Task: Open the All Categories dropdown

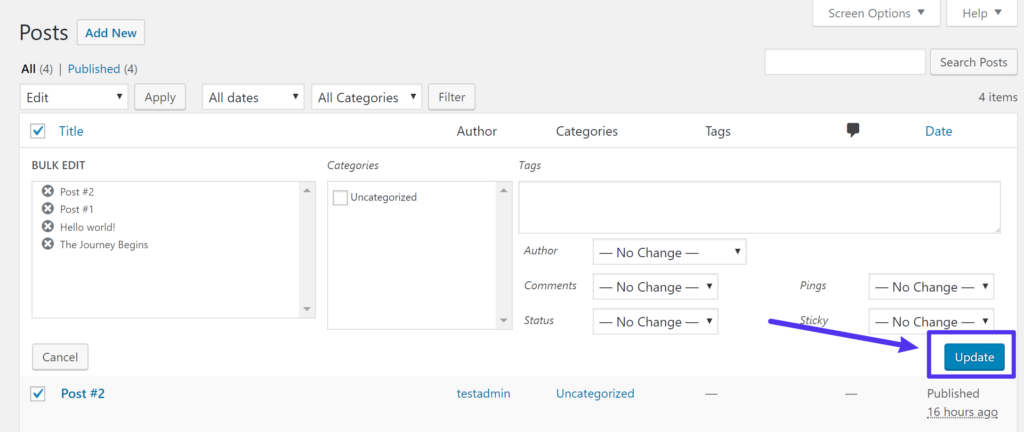Action: coord(366,97)
